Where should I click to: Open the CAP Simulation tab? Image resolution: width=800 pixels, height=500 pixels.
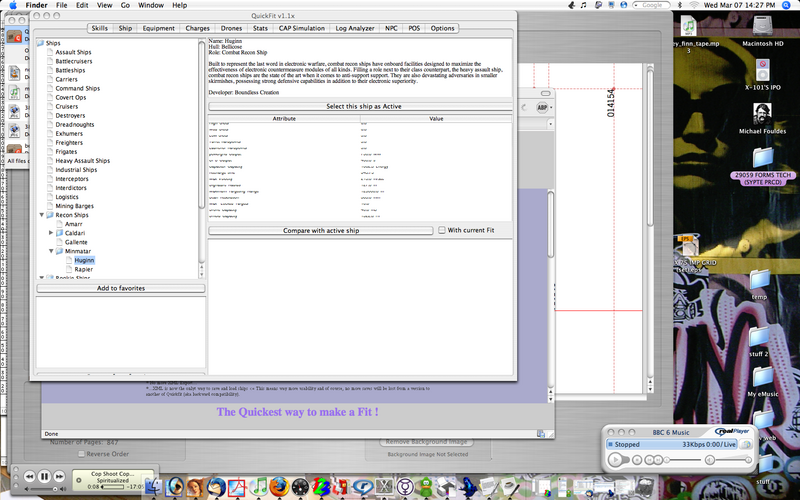tap(302, 28)
